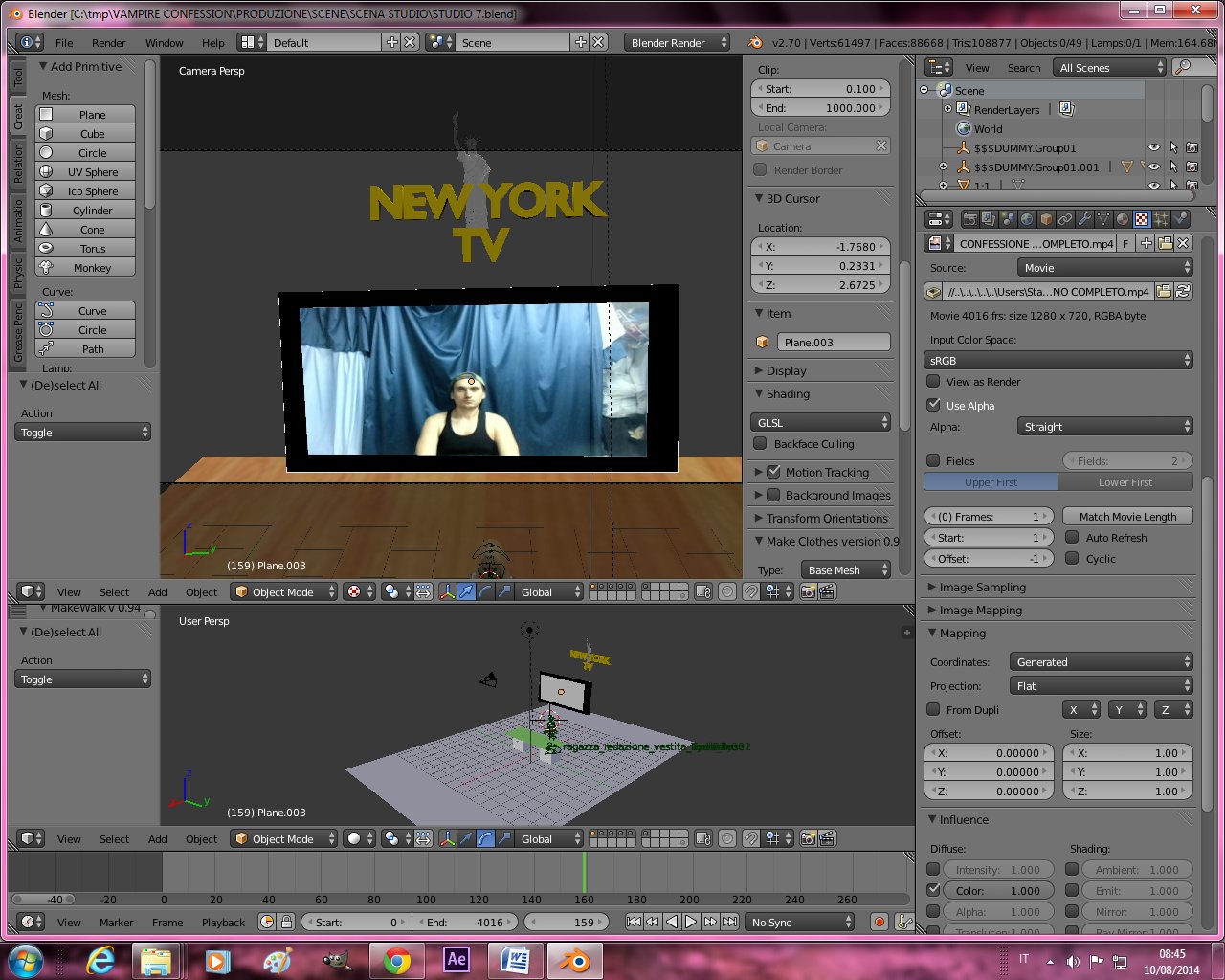The height and width of the screenshot is (980, 1225).
Task: Open Google Chrome from the taskbar
Action: [396, 961]
